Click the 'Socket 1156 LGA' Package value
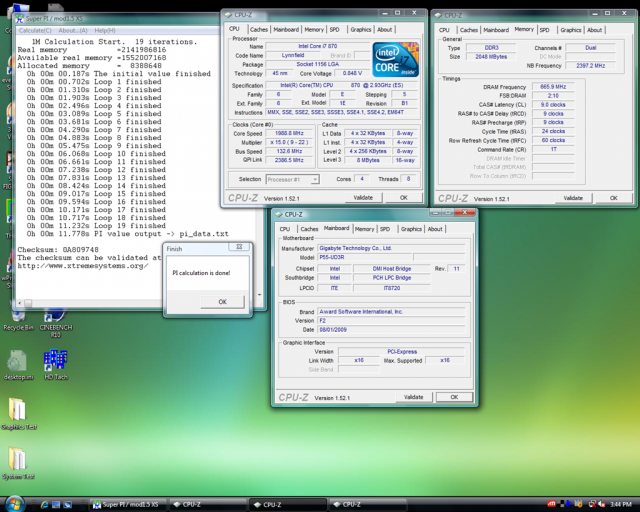This screenshot has width=640, height=512. [318, 64]
